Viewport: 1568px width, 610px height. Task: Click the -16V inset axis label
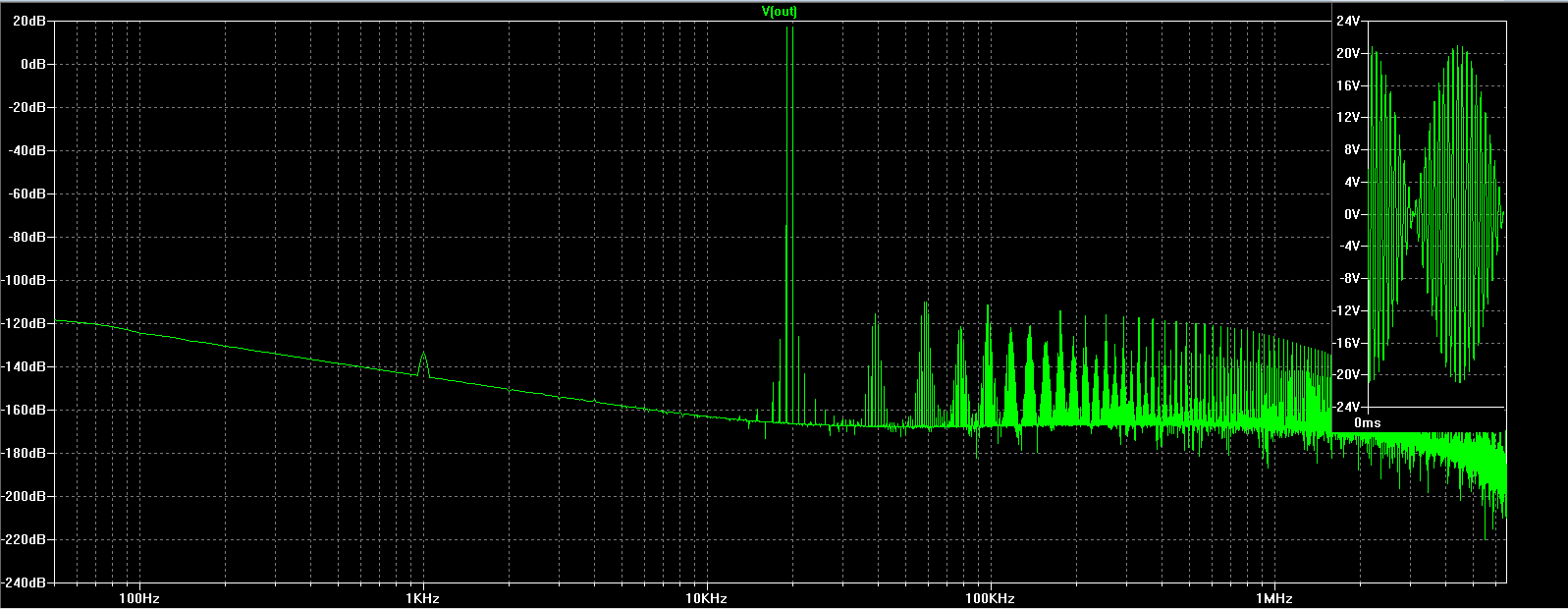(1346, 342)
